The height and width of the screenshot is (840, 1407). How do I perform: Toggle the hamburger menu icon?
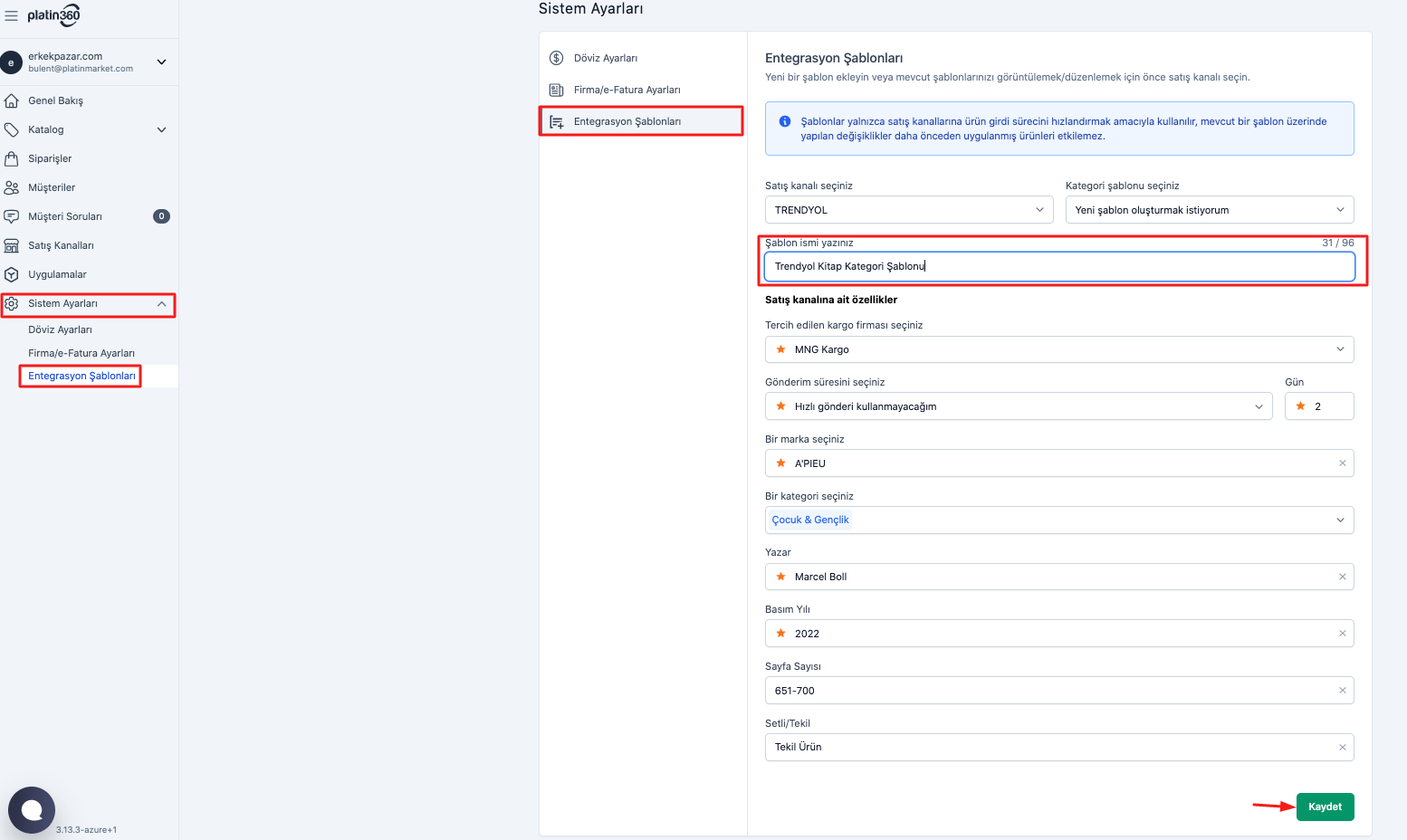[11, 15]
